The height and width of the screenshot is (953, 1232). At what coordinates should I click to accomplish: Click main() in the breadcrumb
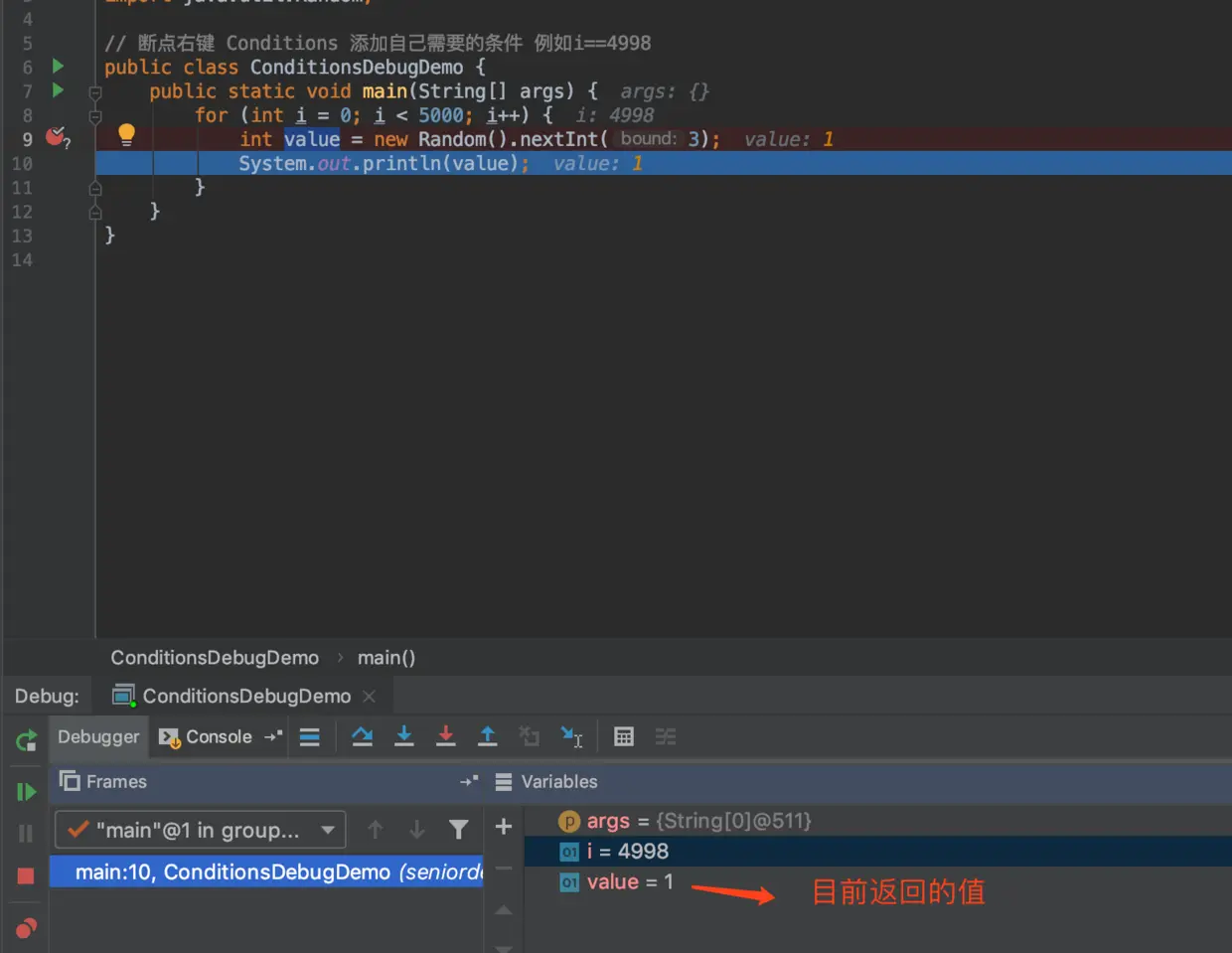(x=386, y=658)
